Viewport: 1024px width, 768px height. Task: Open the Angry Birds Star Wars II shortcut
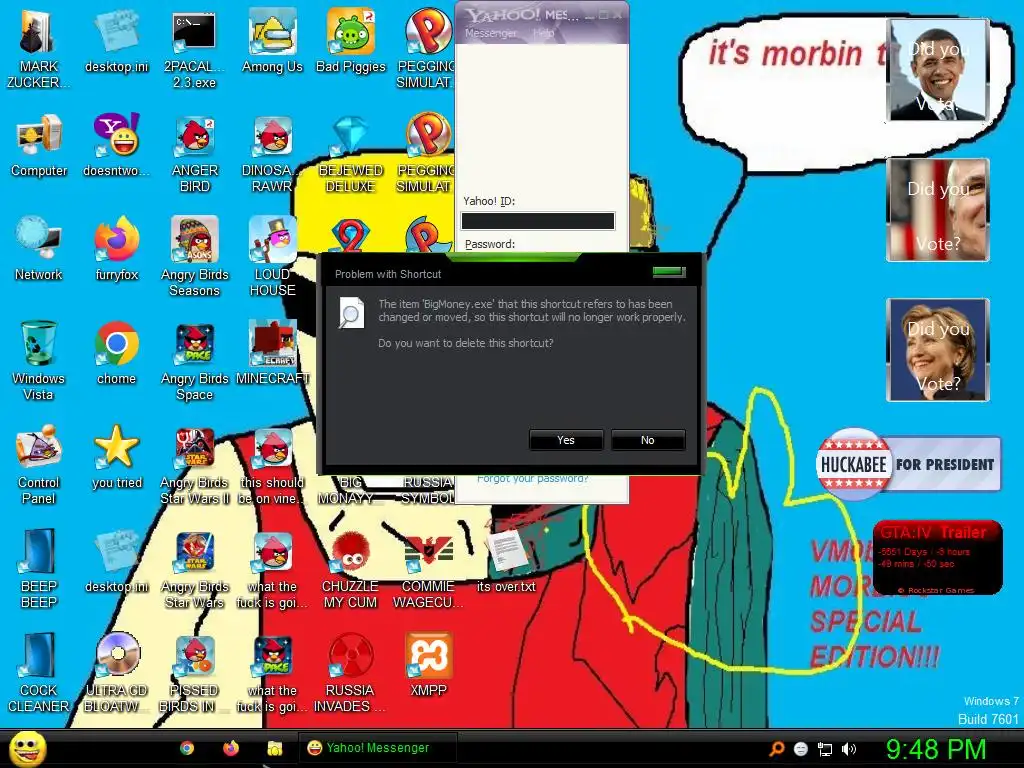tap(195, 464)
